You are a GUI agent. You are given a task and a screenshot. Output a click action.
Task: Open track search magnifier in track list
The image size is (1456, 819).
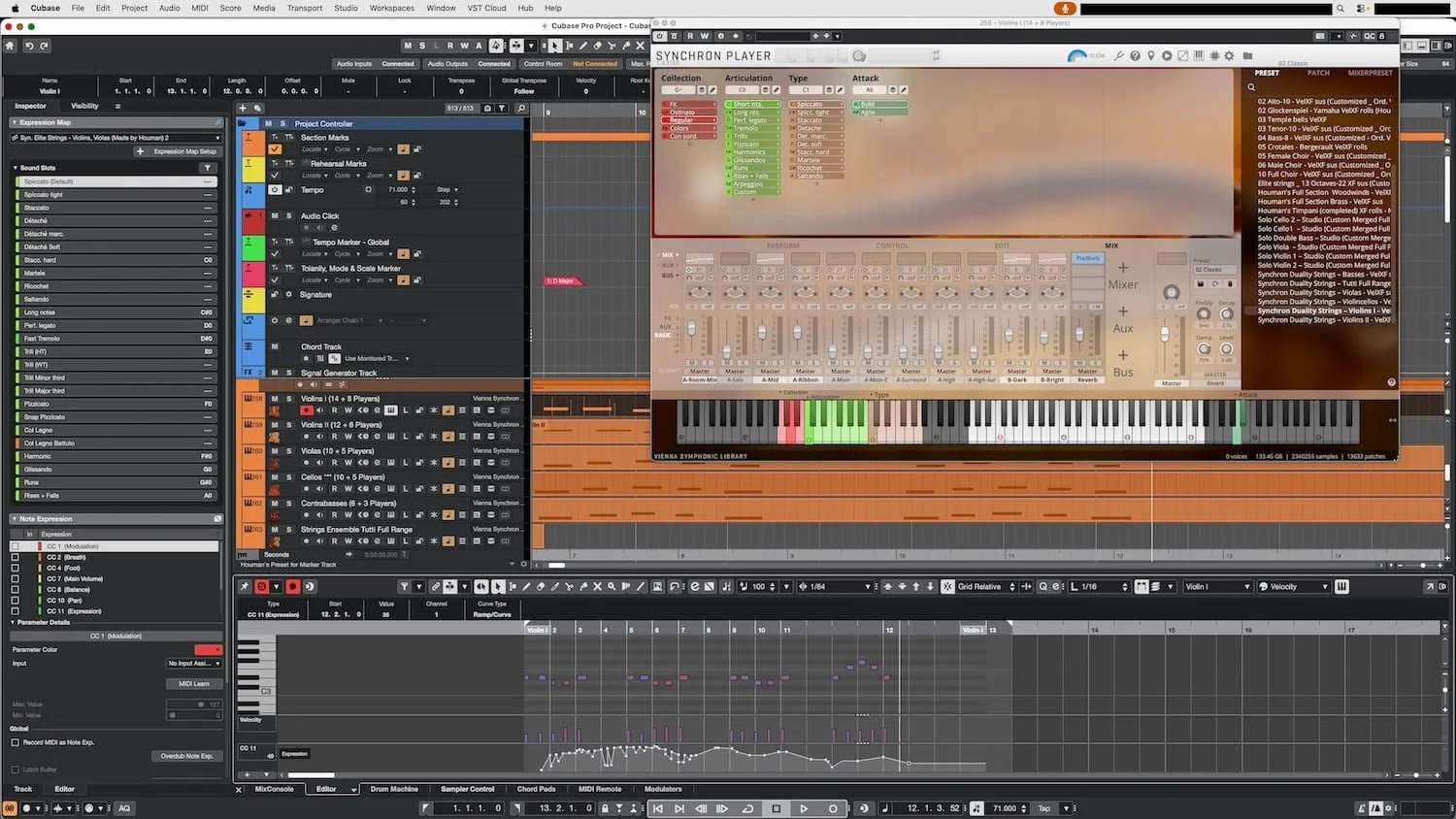click(x=521, y=108)
